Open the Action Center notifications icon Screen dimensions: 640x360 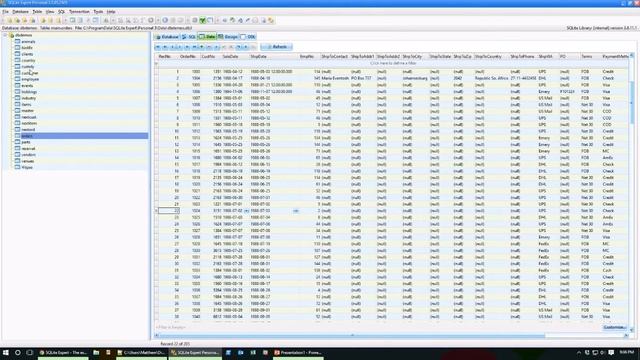611,353
